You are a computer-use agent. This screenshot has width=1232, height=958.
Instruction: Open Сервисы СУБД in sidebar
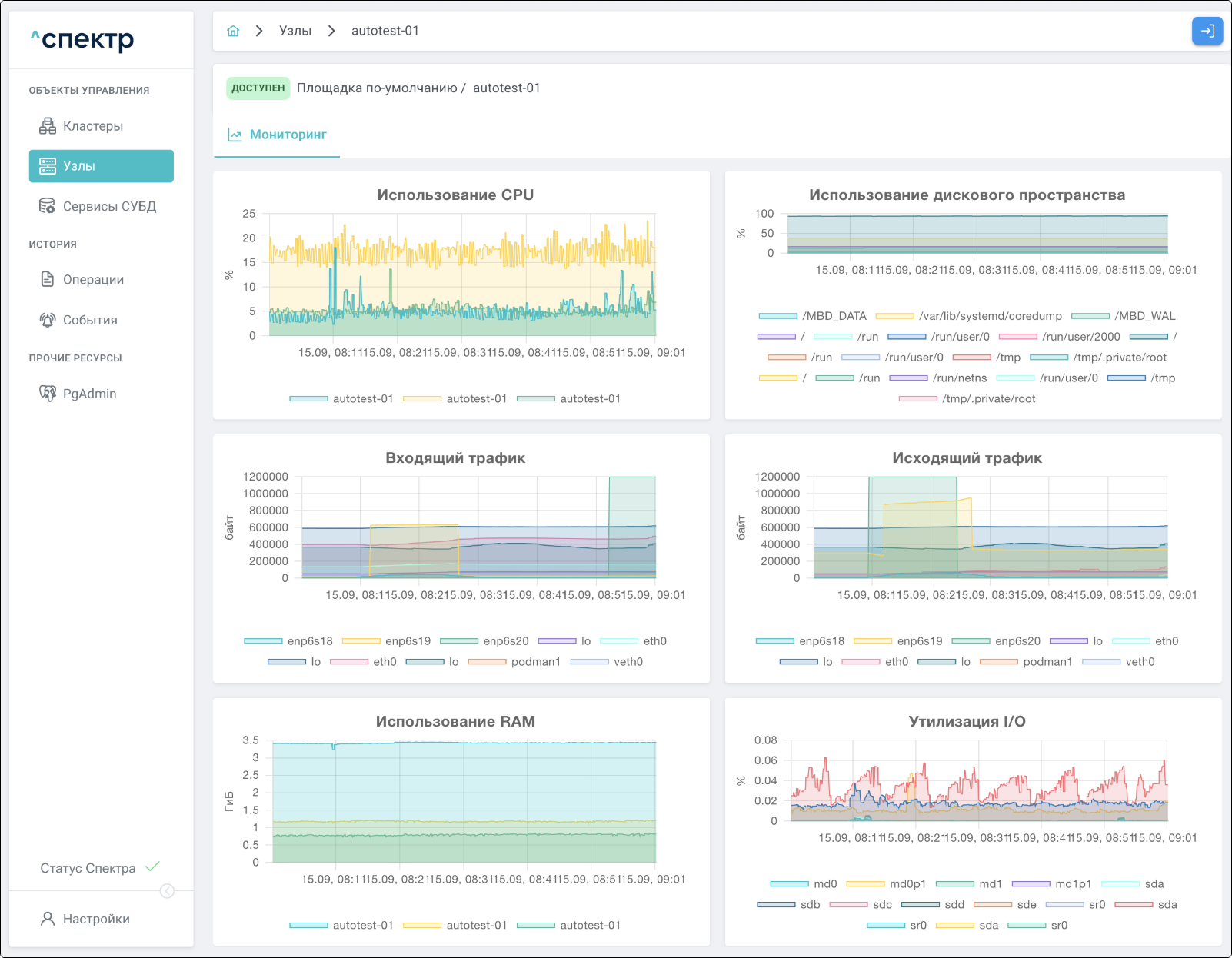109,206
